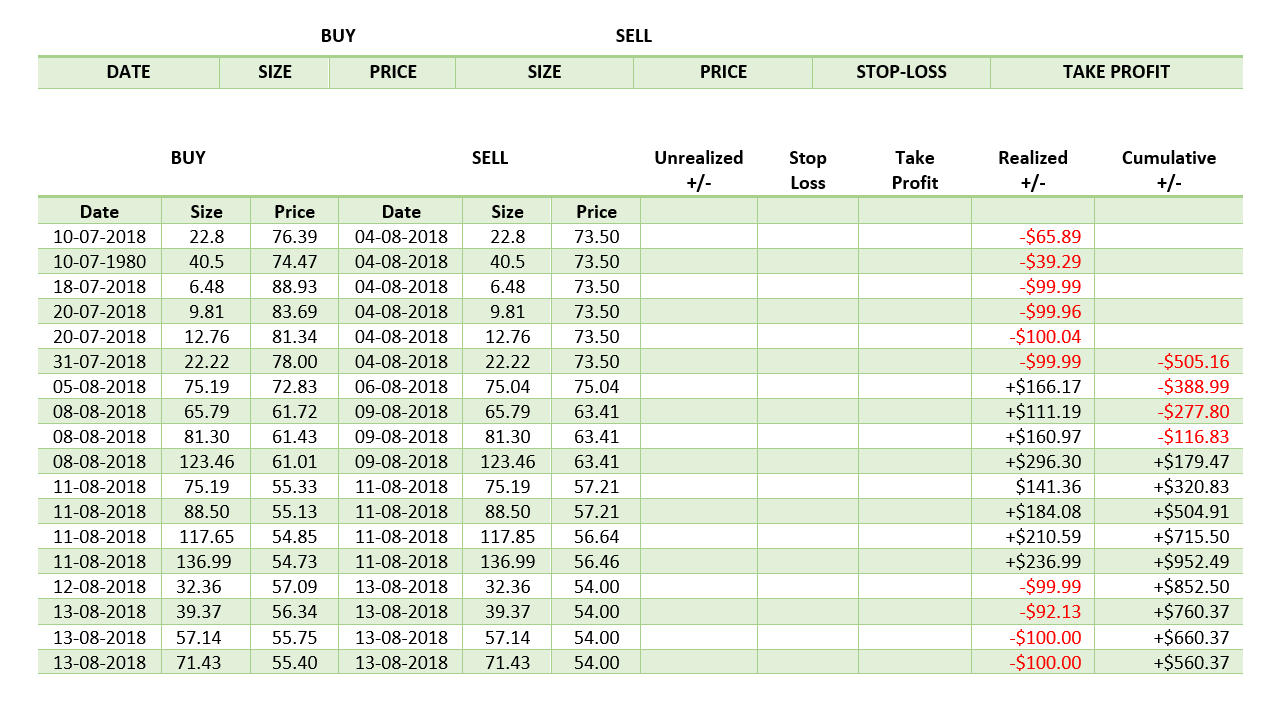Click the STOP-LOSS header cell
The width and height of the screenshot is (1286, 709).
pos(901,72)
